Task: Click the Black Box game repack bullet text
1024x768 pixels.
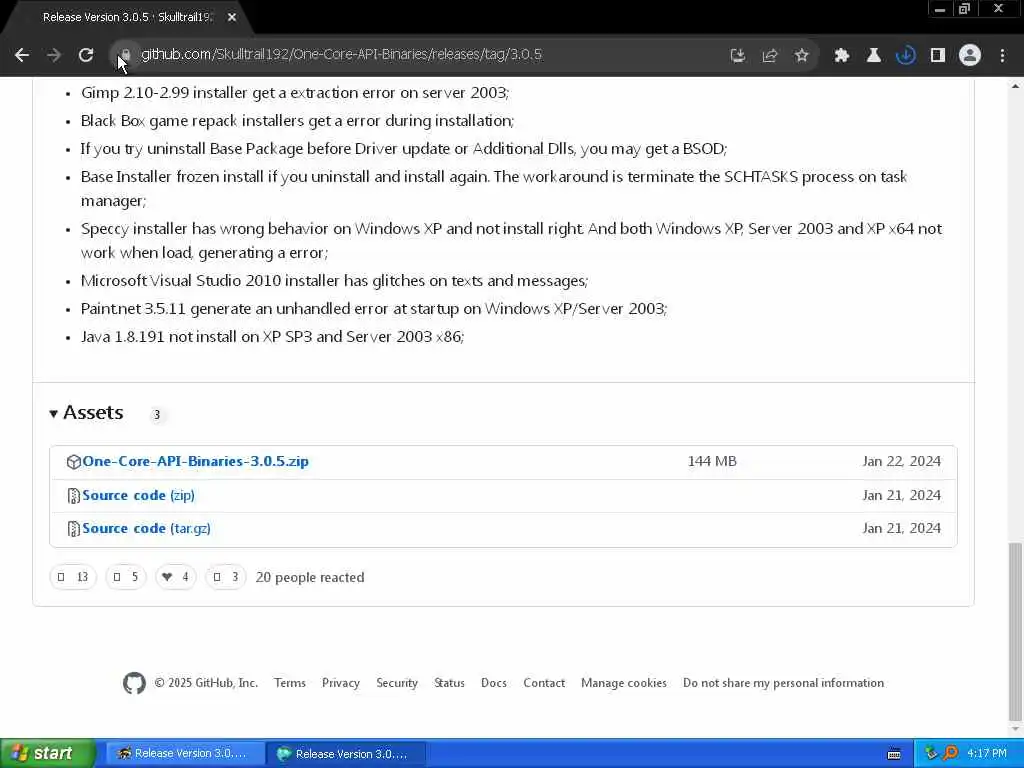Action: pos(297,121)
